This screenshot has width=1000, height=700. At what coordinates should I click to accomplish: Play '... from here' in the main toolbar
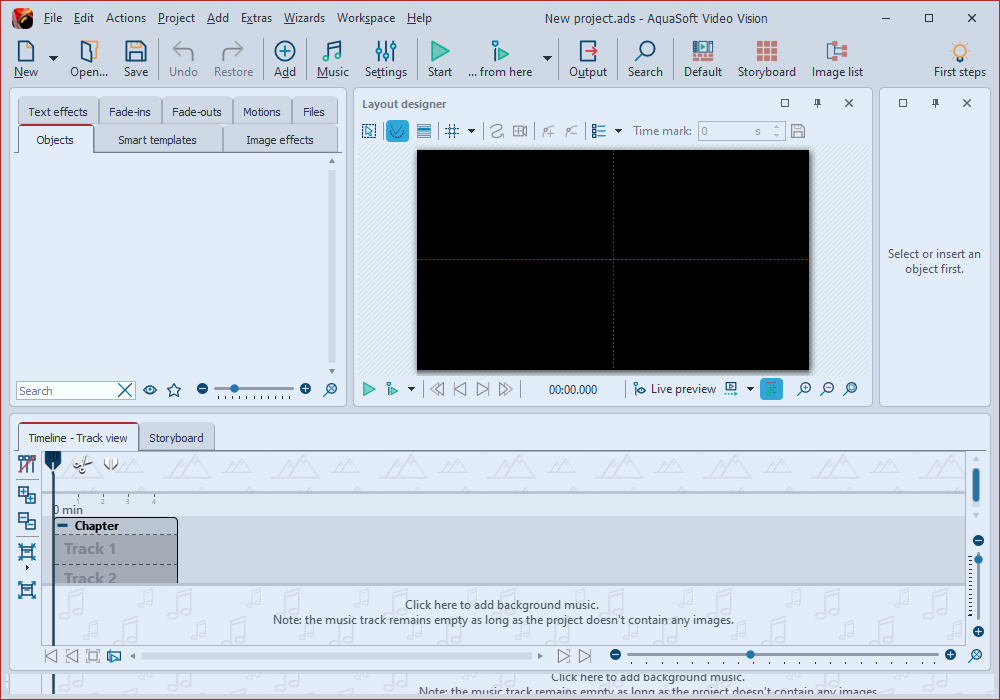[x=500, y=58]
